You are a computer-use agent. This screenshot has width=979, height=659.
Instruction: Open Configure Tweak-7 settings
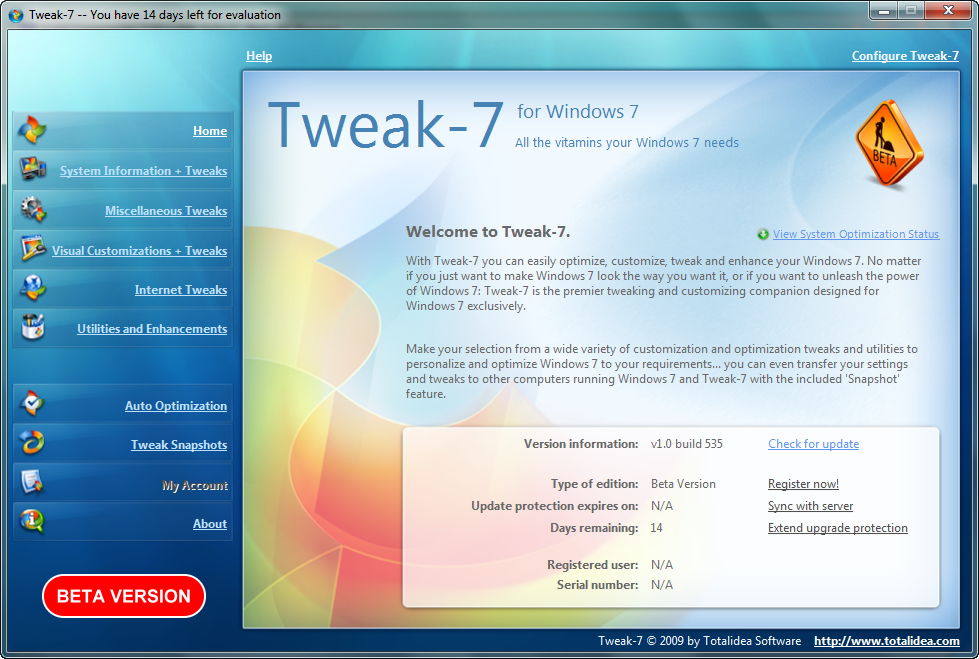[905, 56]
